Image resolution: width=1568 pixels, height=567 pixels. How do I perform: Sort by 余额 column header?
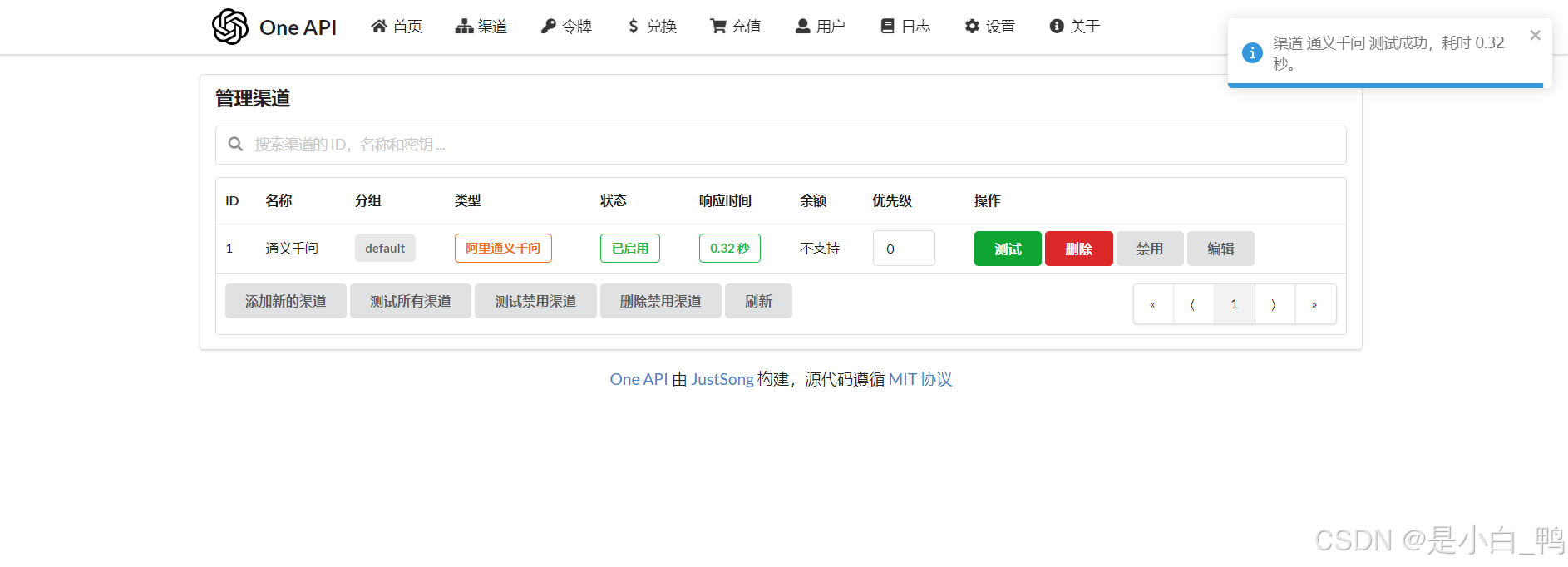813,201
